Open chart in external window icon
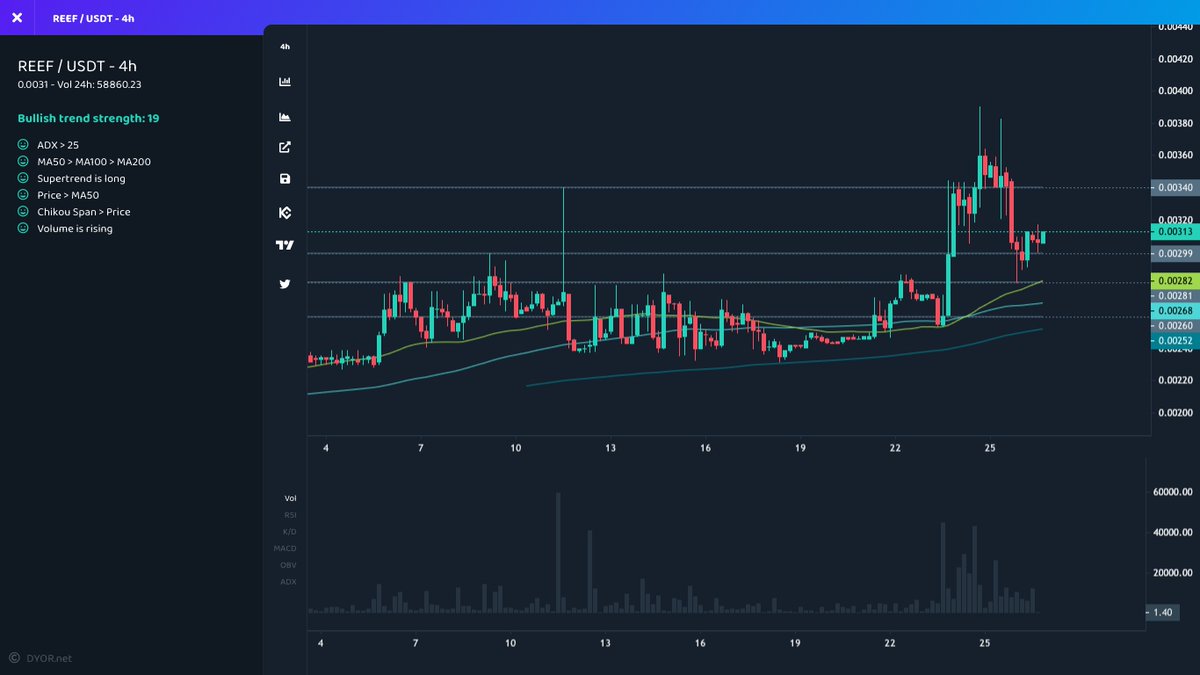 285,147
